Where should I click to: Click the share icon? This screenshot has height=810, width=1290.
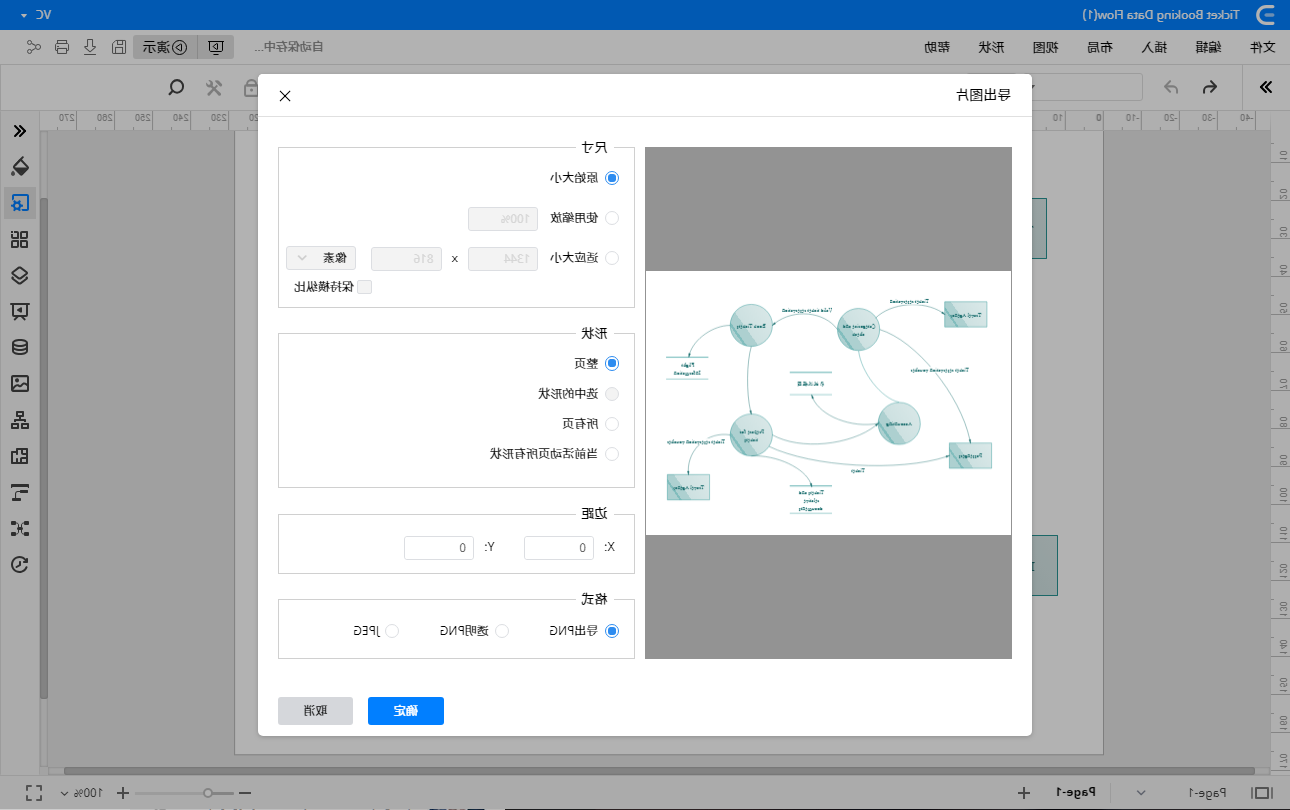(x=34, y=47)
